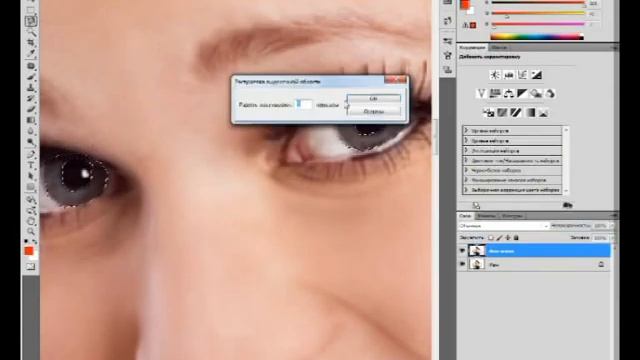Select the Gradient tool
The height and width of the screenshot is (360, 640).
click(x=31, y=120)
